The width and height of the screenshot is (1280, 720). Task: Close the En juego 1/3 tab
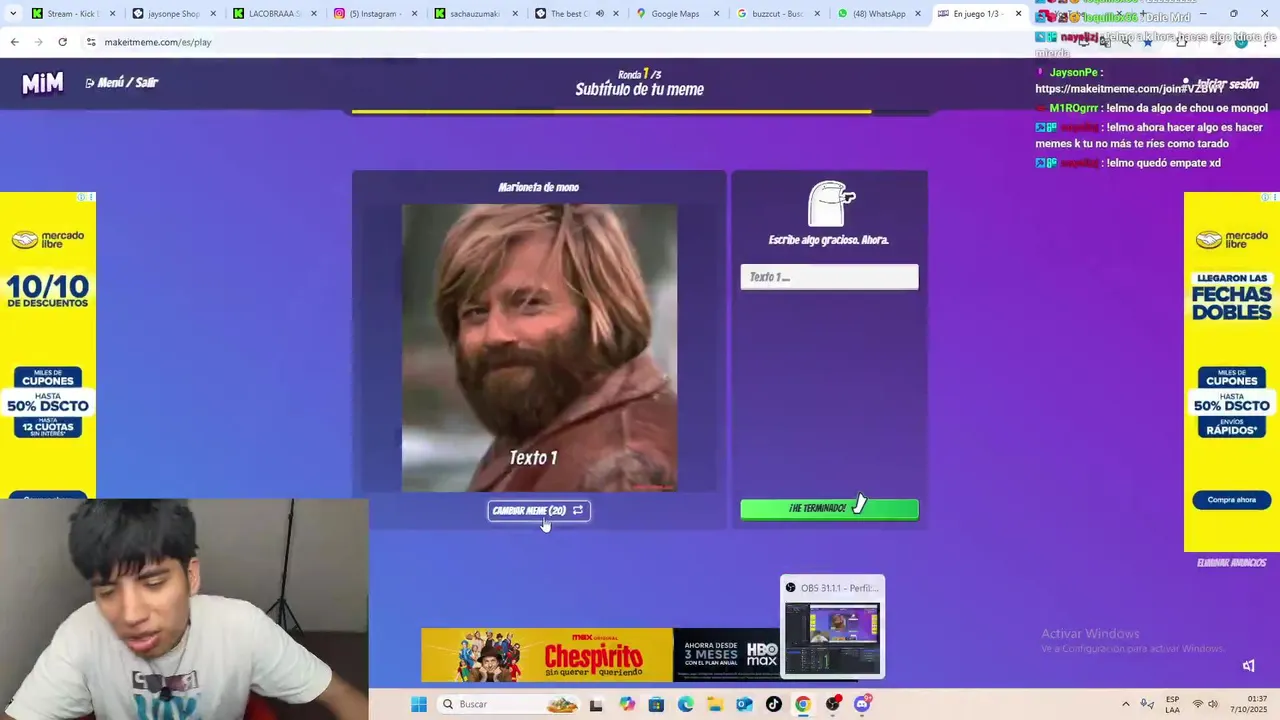pyautogui.click(x=1018, y=14)
